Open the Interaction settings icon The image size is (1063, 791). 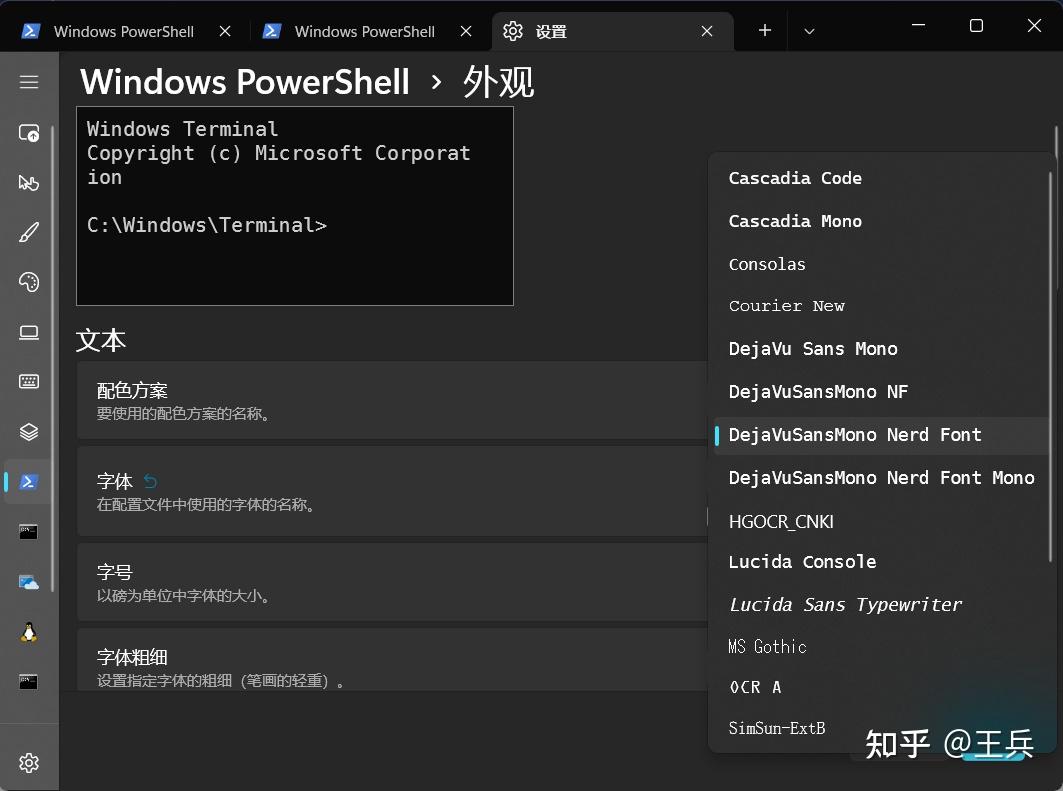coord(28,183)
